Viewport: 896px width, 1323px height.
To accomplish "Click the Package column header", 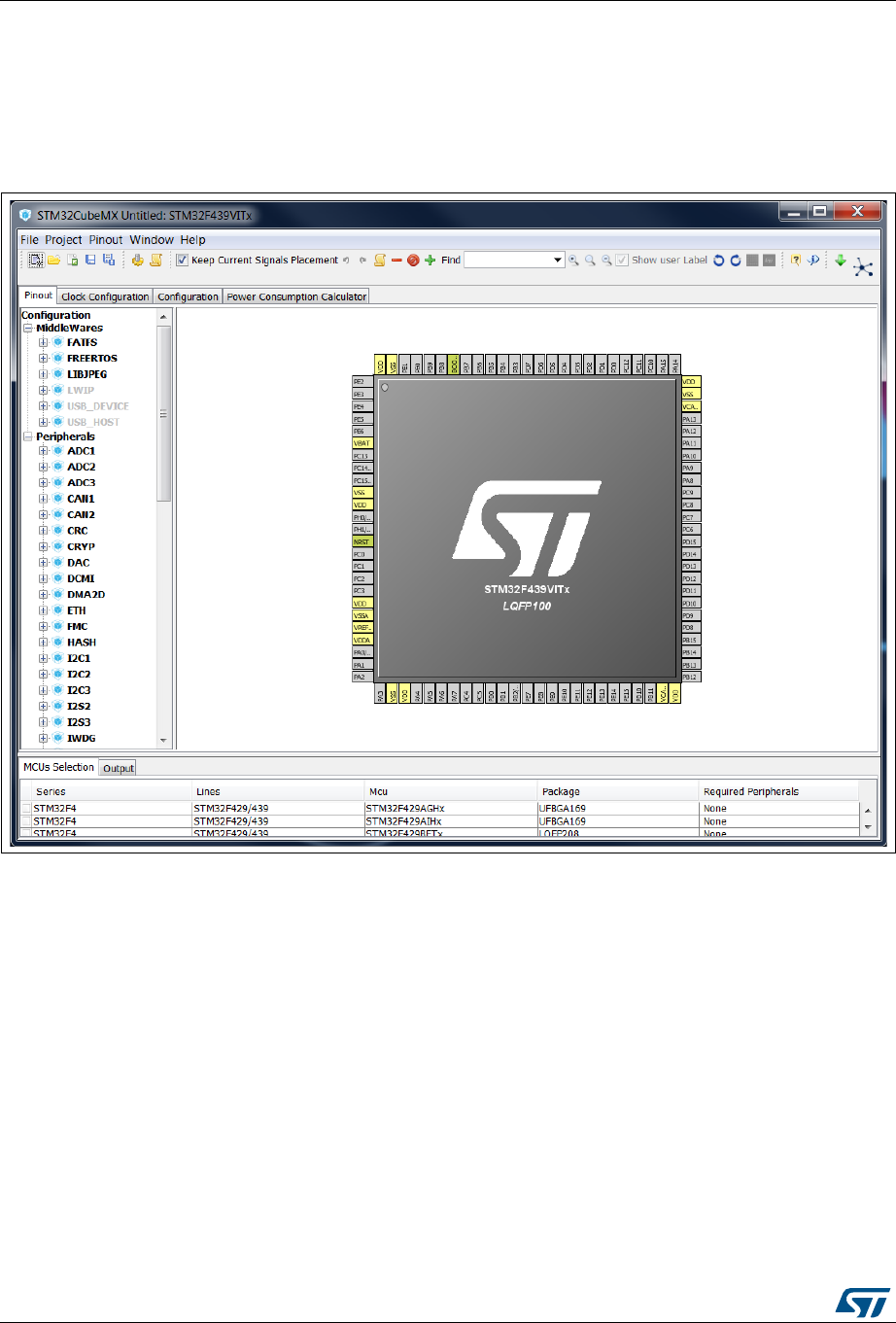I will click(x=618, y=791).
